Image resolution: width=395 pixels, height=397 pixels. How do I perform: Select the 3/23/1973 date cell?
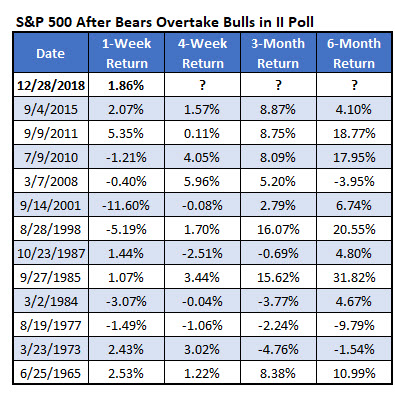click(51, 349)
